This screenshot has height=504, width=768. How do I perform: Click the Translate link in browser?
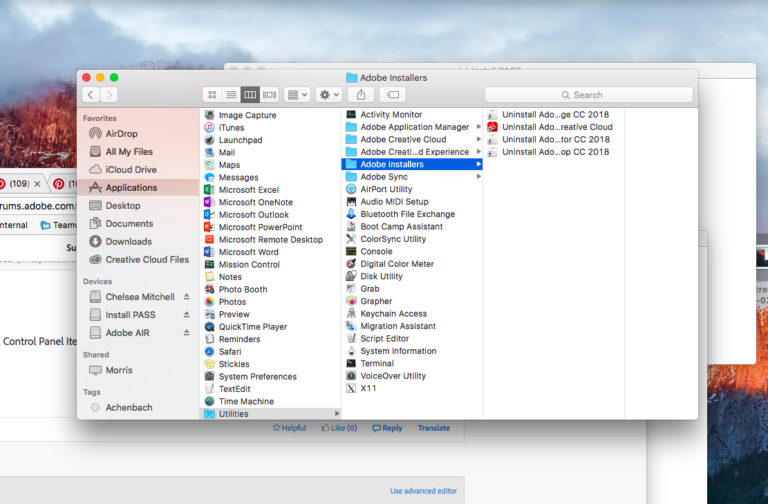434,428
